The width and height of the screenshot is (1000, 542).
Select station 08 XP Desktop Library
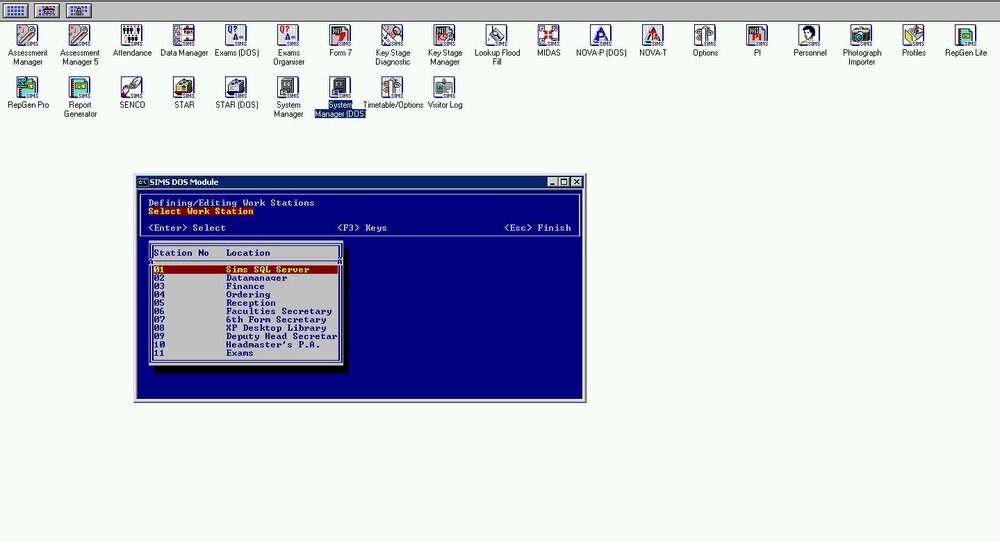click(246, 328)
